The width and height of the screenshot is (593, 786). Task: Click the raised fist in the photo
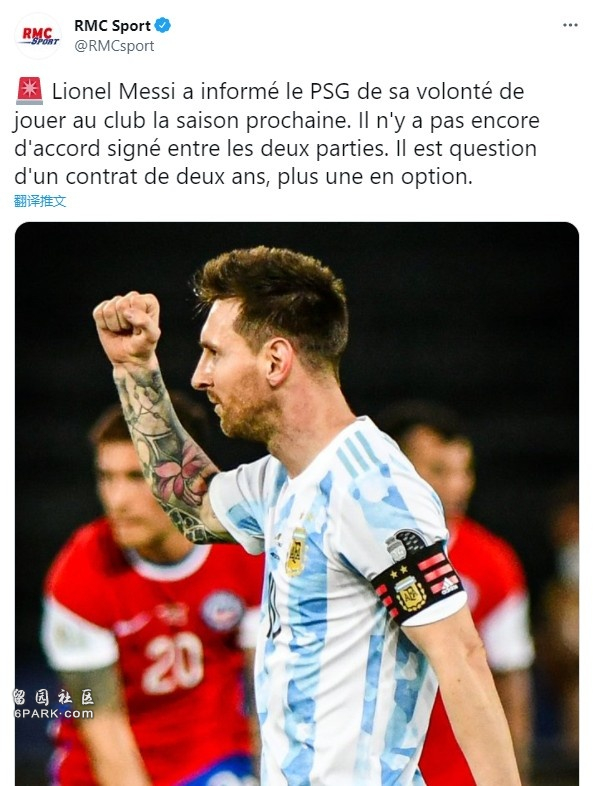click(x=127, y=326)
